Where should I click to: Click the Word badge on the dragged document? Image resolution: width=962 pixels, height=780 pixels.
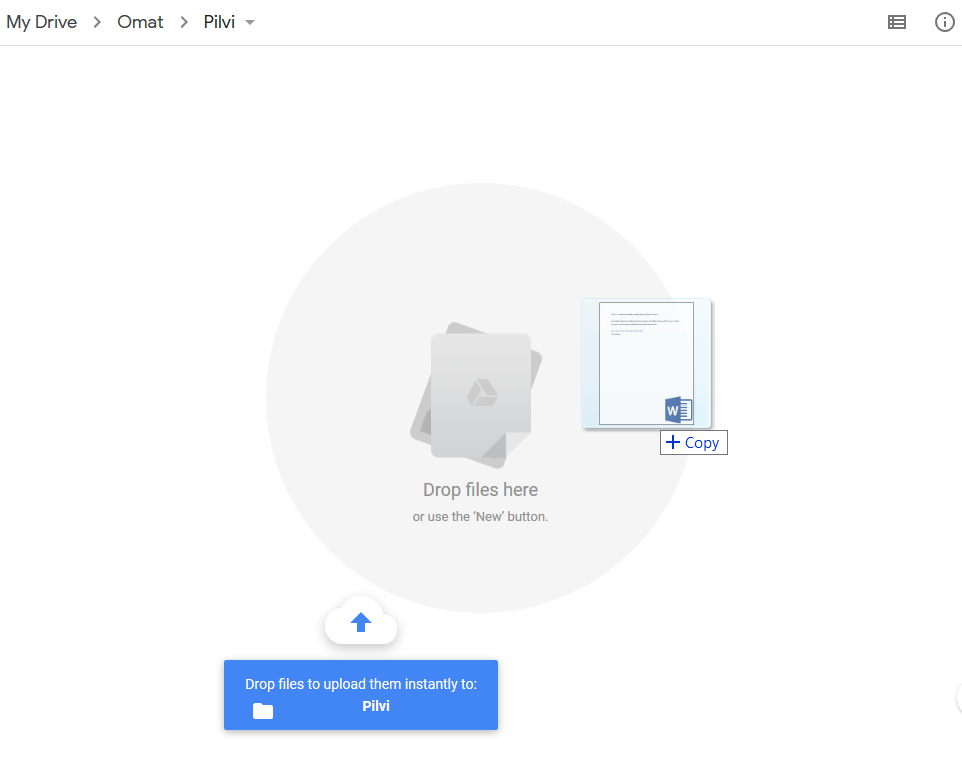pyautogui.click(x=678, y=410)
